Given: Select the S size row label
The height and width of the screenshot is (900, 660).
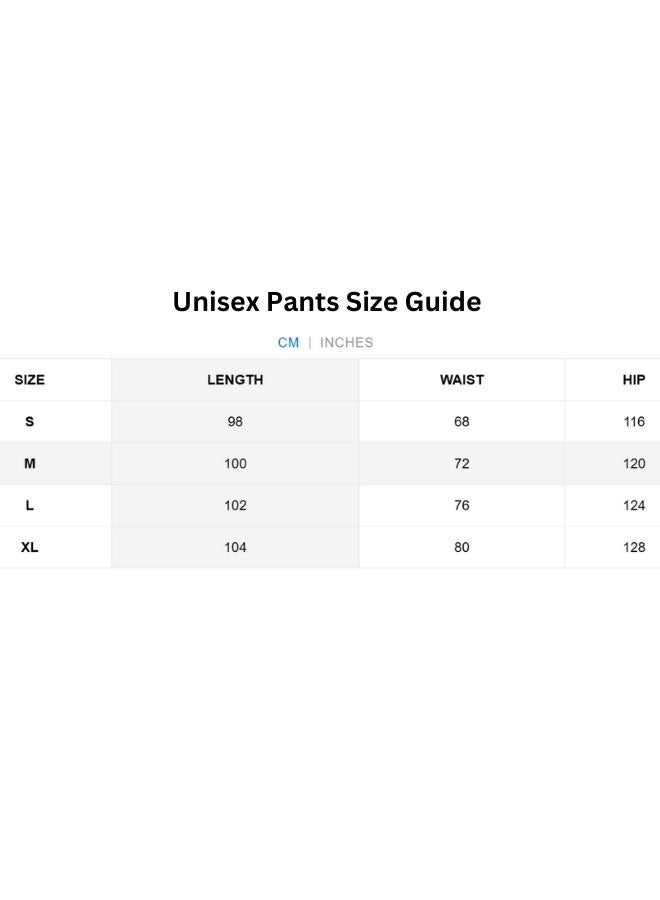Looking at the screenshot, I should pyautogui.click(x=29, y=422).
